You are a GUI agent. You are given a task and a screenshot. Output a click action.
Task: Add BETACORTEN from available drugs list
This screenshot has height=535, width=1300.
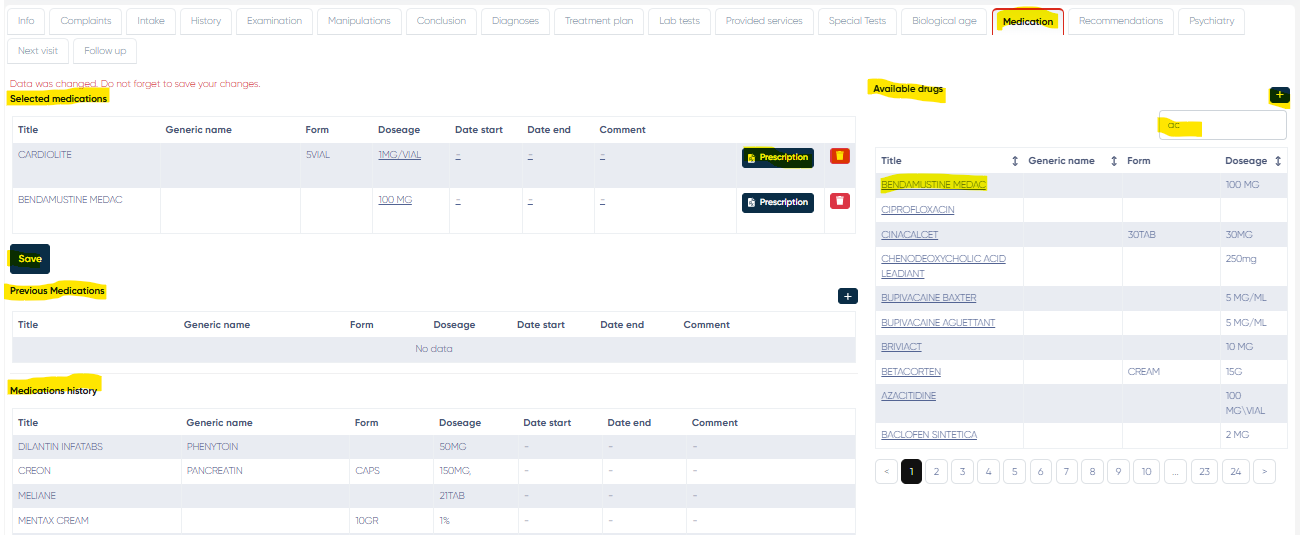(910, 372)
